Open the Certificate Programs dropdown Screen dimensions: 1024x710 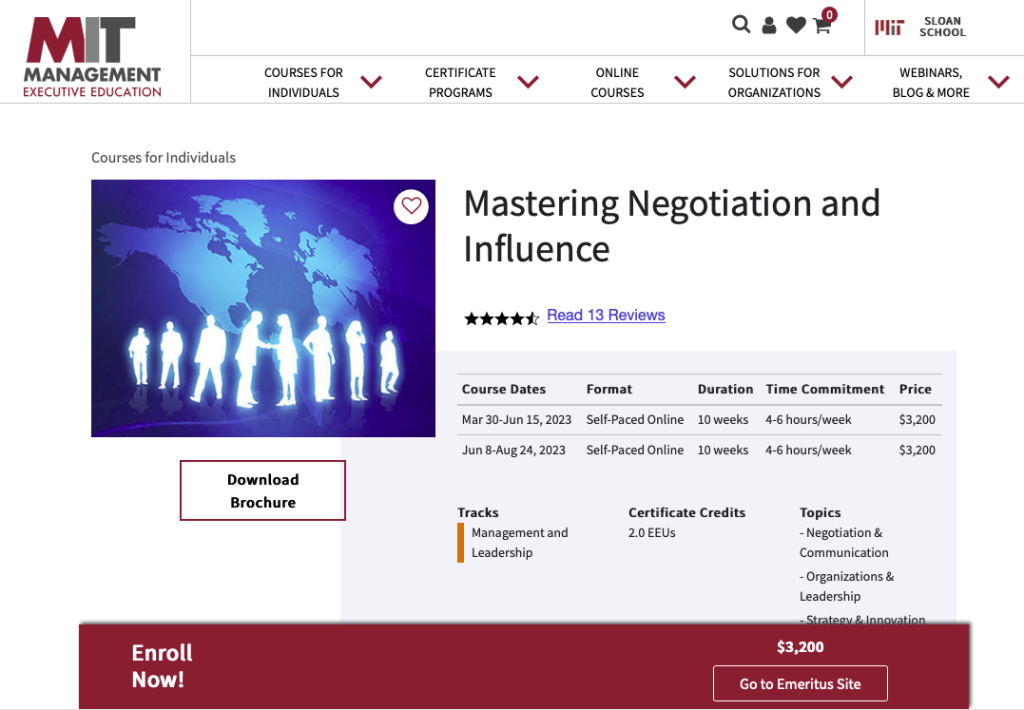point(460,81)
